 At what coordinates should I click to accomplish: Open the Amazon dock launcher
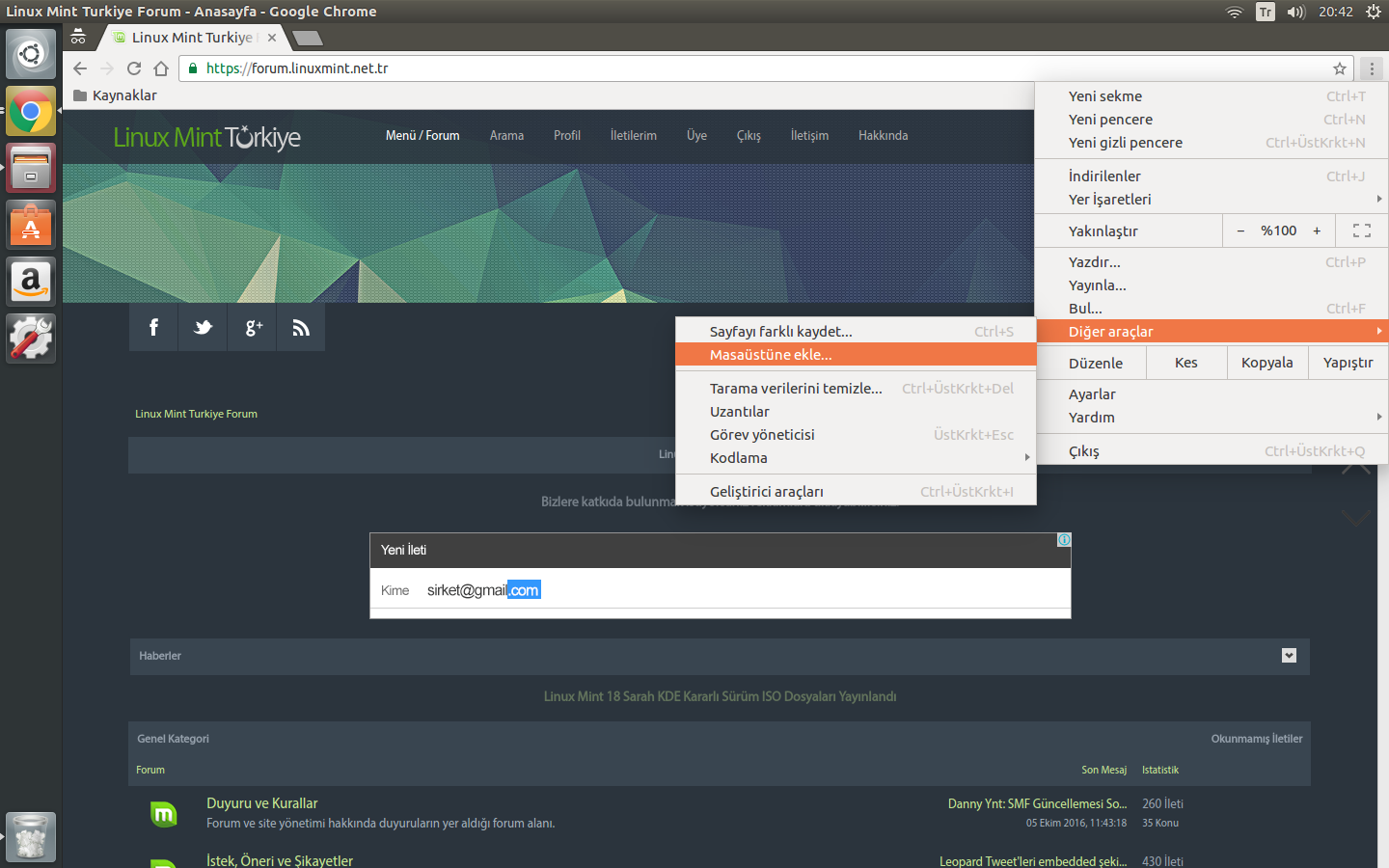31,282
